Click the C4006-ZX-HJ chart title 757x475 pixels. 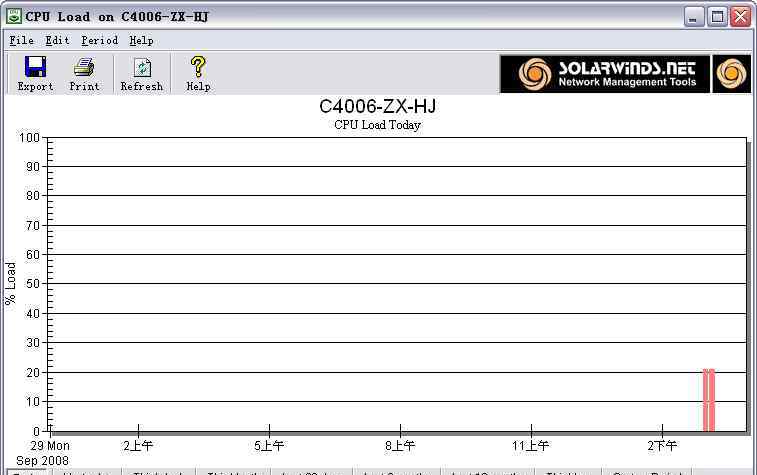click(377, 106)
